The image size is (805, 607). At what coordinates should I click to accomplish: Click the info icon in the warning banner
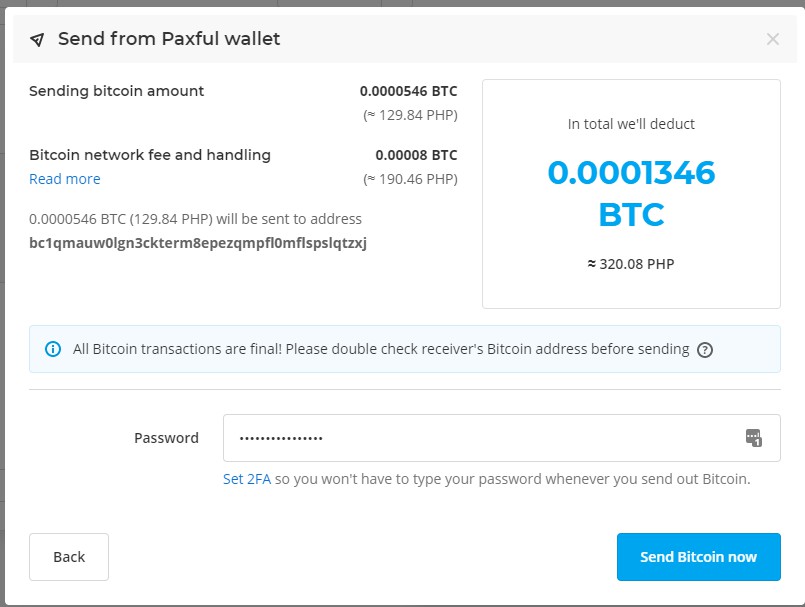(x=53, y=349)
